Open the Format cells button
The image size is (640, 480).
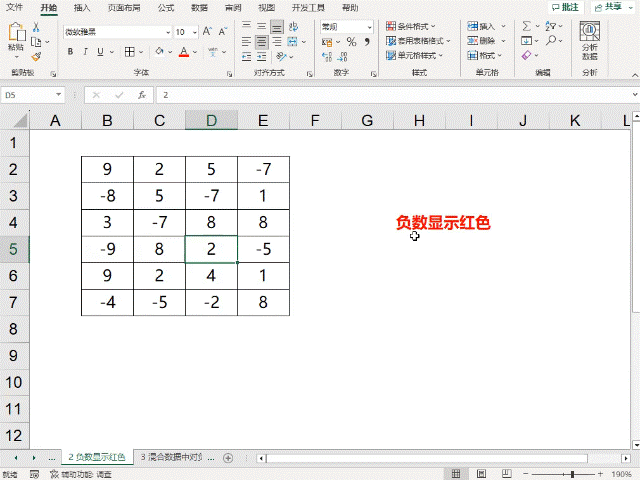pos(484,55)
